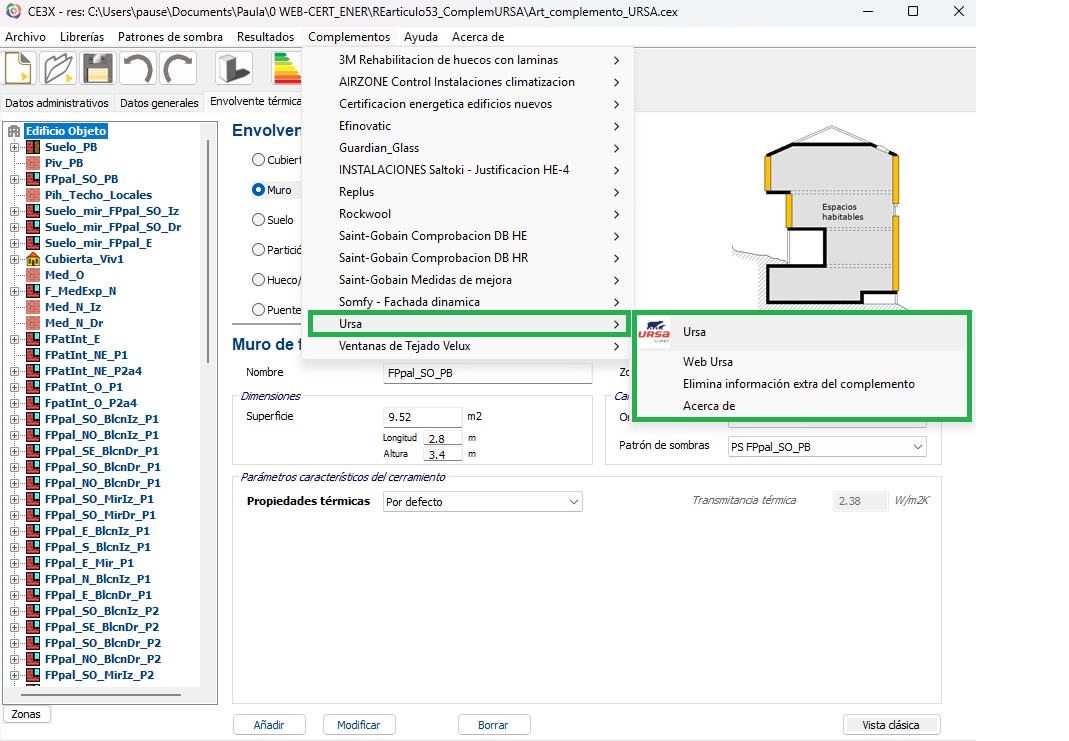Click the undo arrow icon
1069x741 pixels.
pos(137,68)
